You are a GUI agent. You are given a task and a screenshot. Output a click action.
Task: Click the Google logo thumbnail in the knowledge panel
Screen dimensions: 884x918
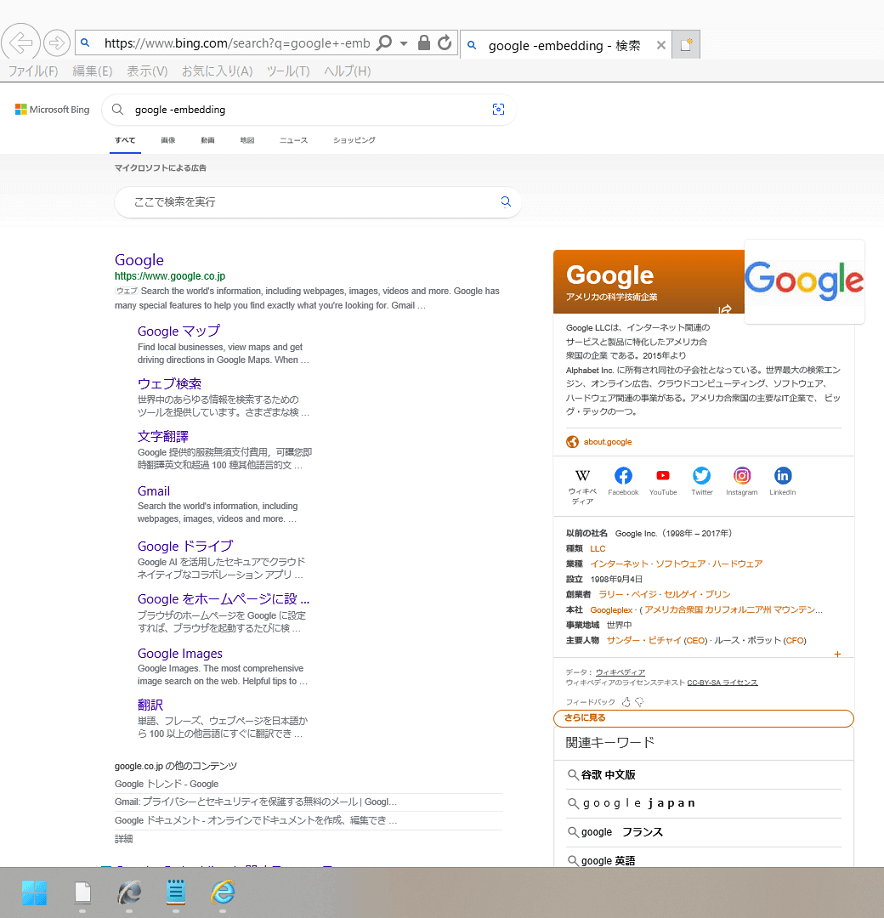coord(804,282)
